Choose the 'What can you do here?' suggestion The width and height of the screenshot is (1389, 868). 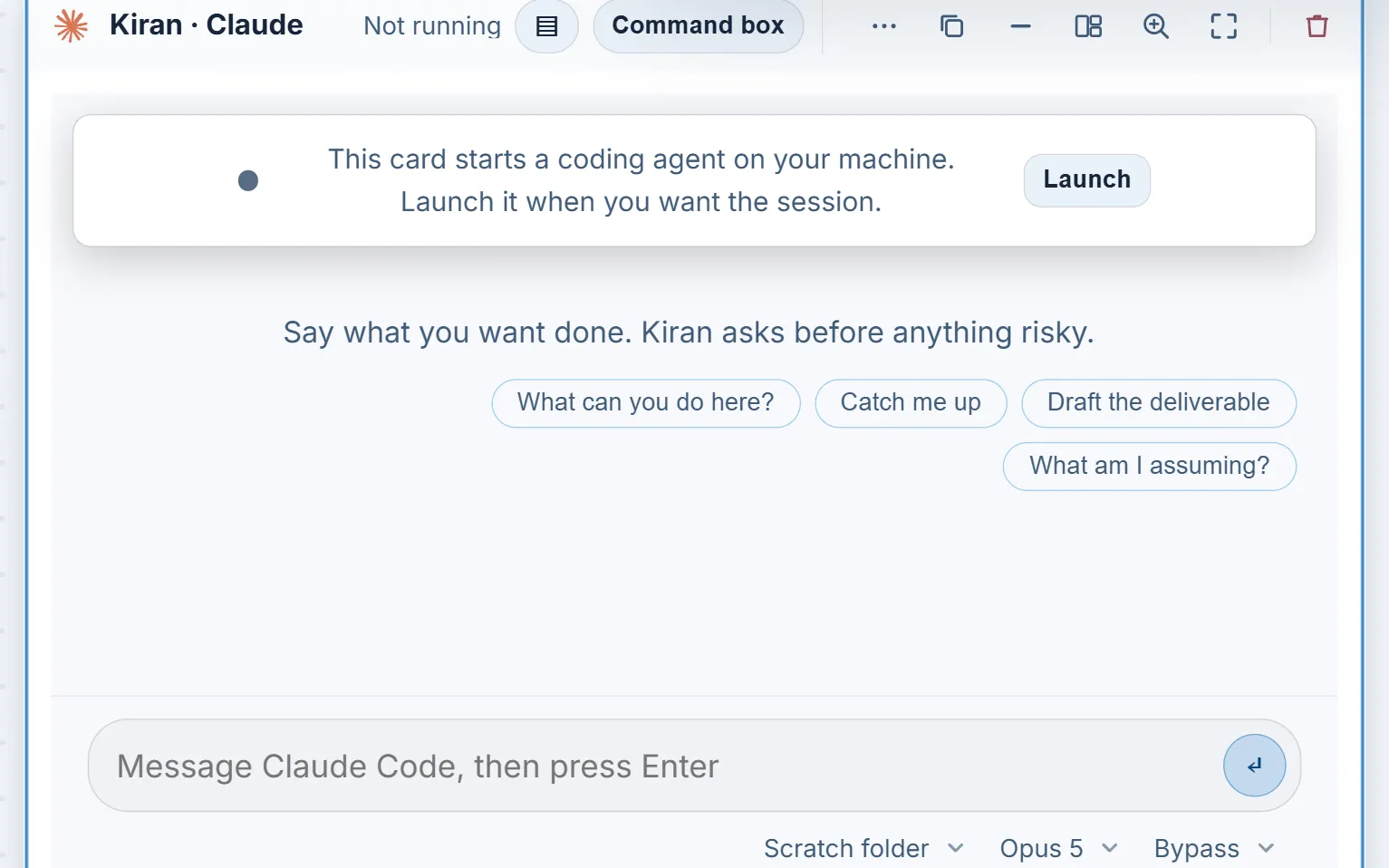pos(646,402)
